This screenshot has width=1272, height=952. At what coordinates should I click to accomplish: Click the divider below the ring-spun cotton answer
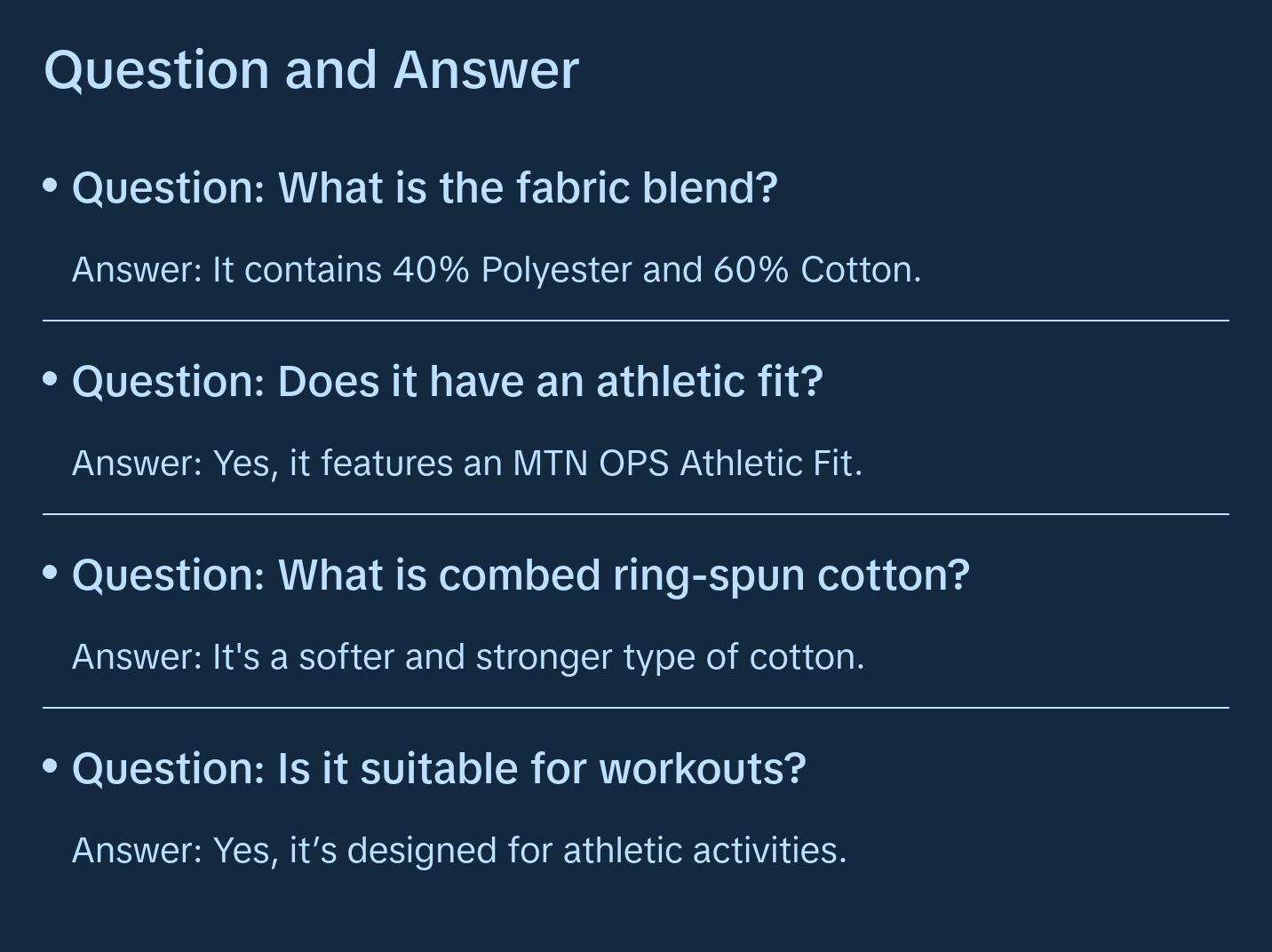coord(636,708)
